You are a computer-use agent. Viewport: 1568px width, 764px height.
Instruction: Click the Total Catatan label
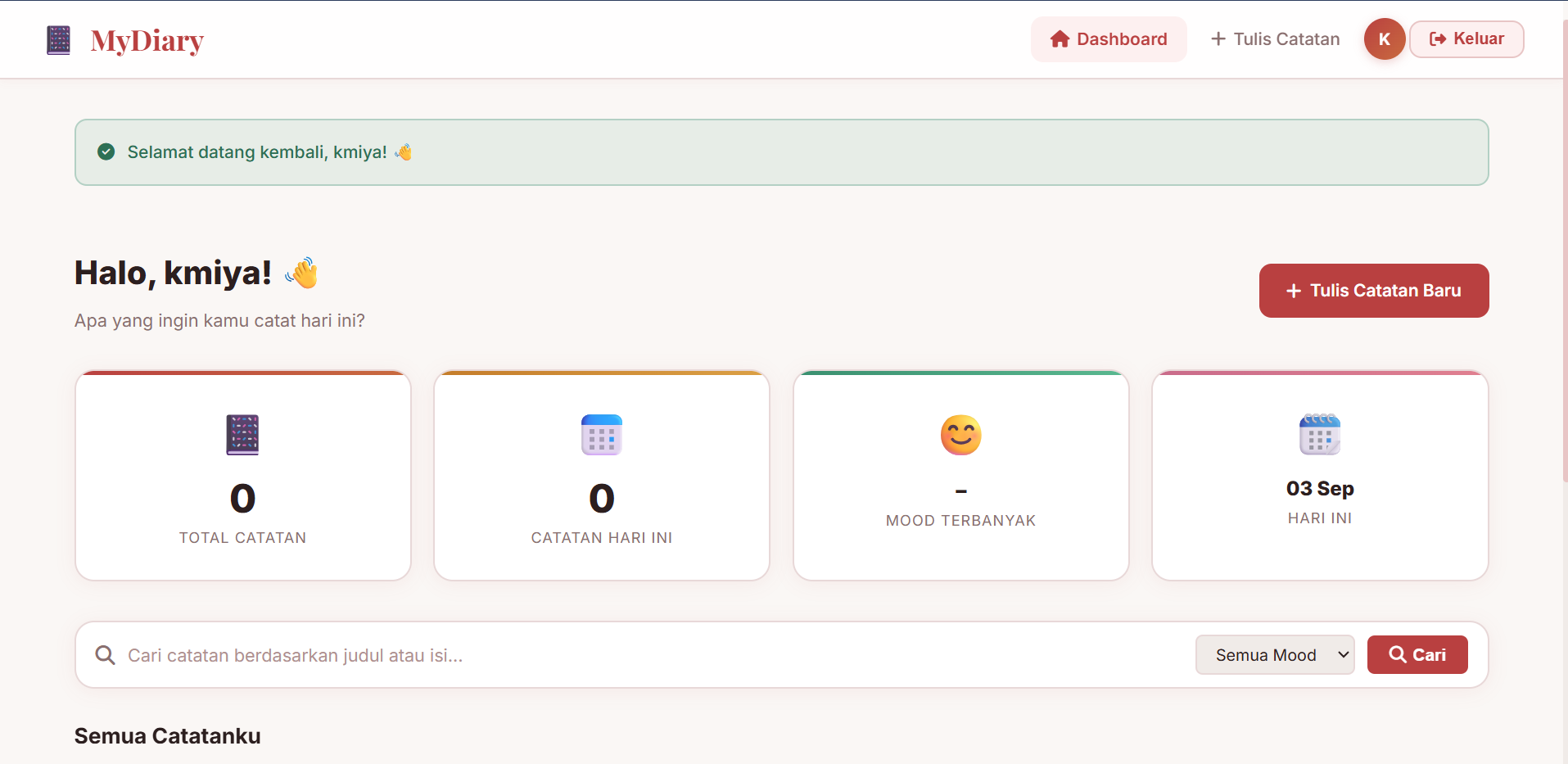[x=243, y=538]
